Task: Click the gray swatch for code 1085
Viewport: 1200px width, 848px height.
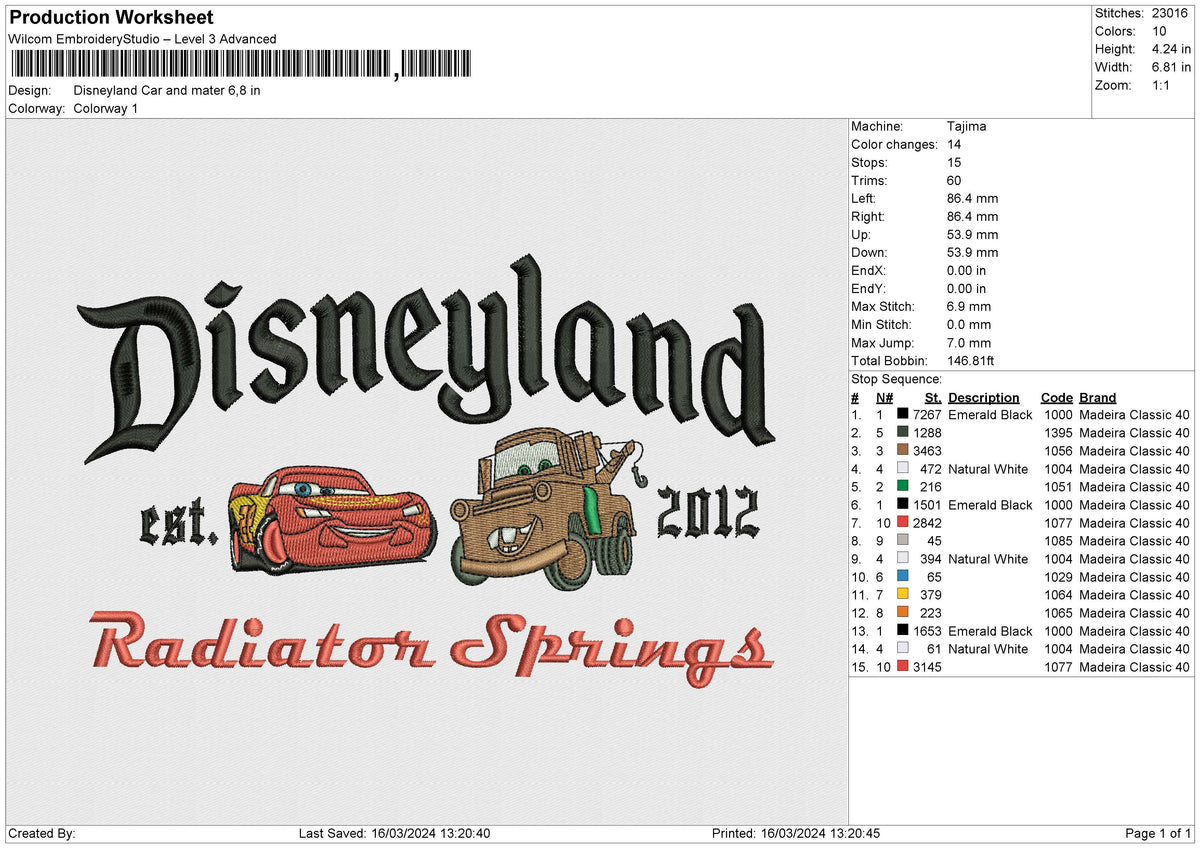Action: (x=902, y=541)
